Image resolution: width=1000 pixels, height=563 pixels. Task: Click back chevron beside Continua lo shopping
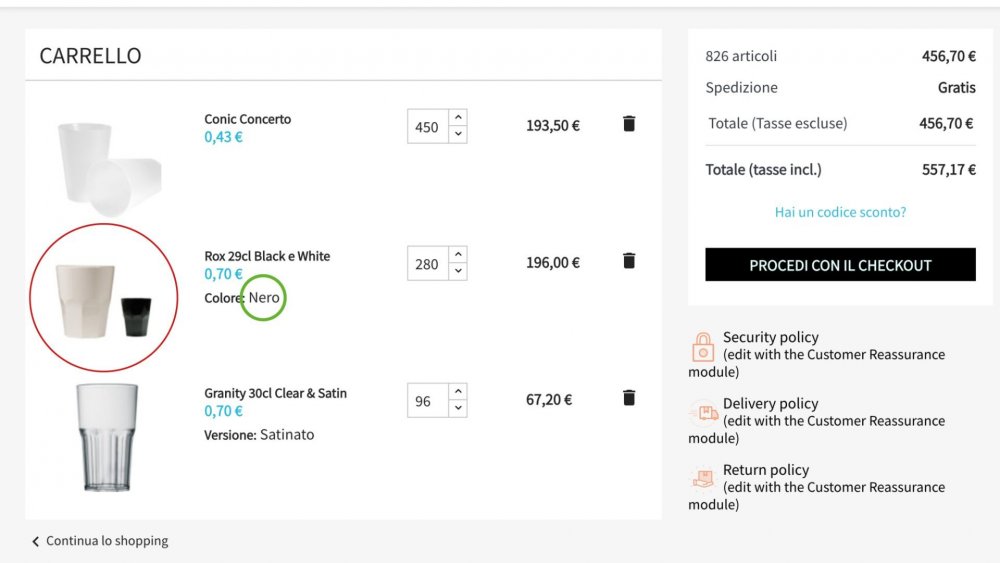pyautogui.click(x=36, y=541)
